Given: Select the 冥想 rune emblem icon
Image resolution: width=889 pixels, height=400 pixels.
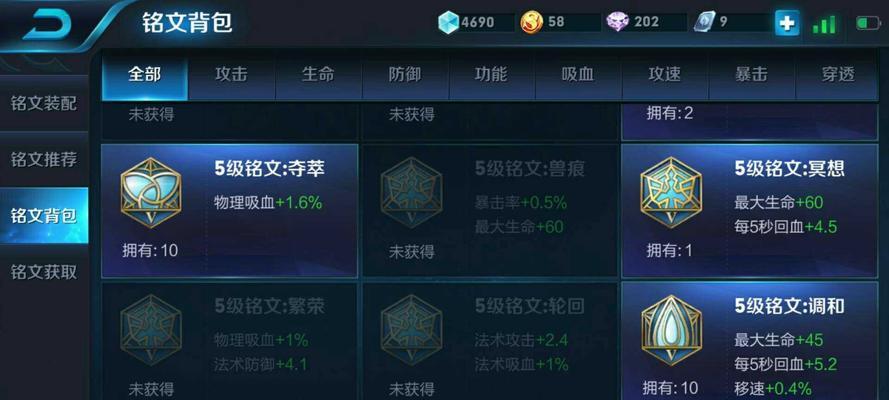Looking at the screenshot, I should pos(671,193).
